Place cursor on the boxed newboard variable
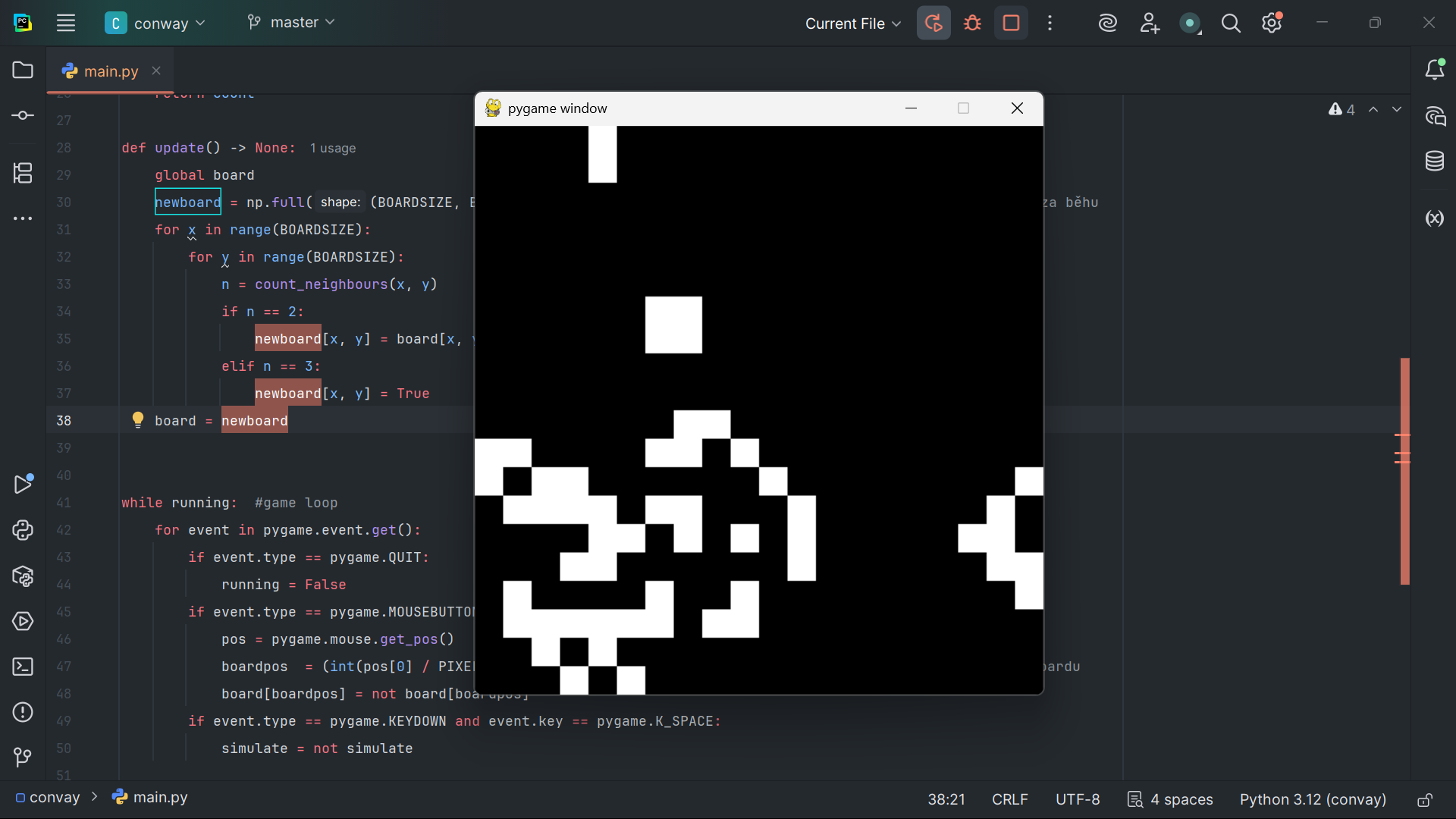Image resolution: width=1456 pixels, height=819 pixels. point(188,202)
